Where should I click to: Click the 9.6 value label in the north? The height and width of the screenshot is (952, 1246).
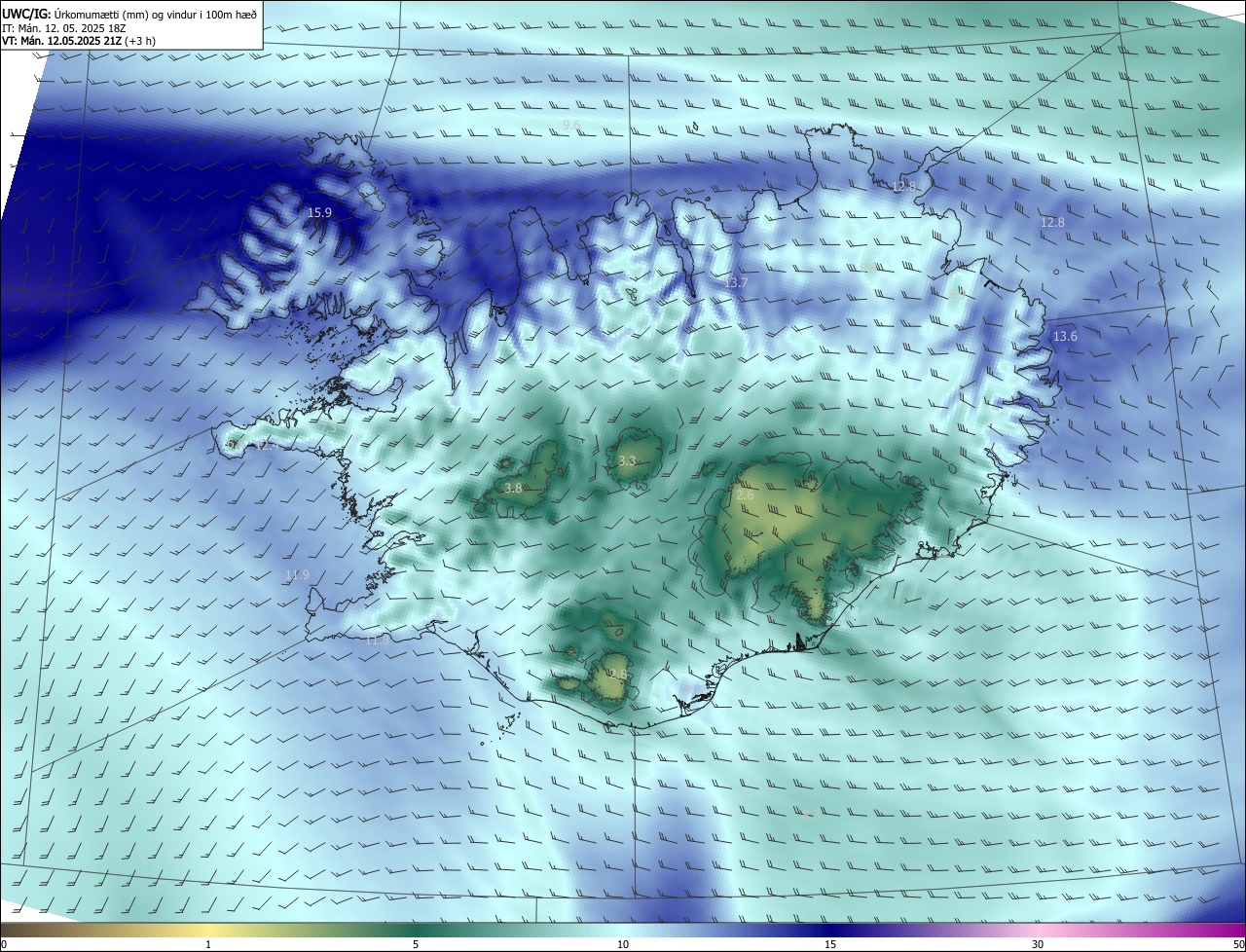571,126
